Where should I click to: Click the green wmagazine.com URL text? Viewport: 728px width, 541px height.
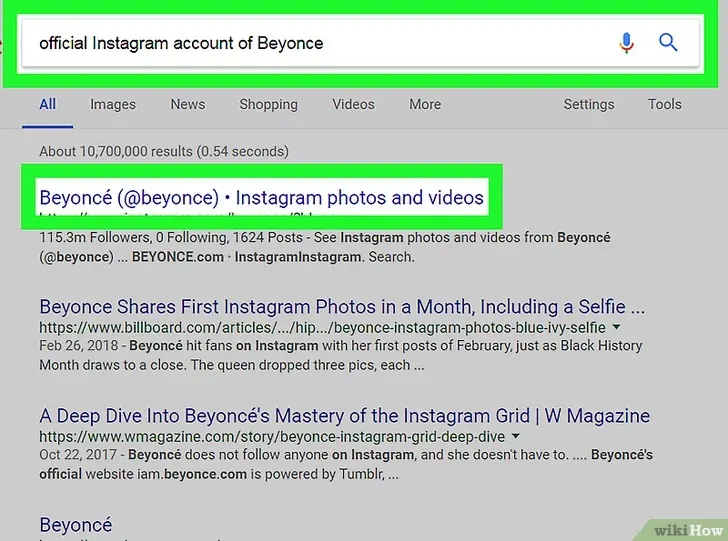272,437
